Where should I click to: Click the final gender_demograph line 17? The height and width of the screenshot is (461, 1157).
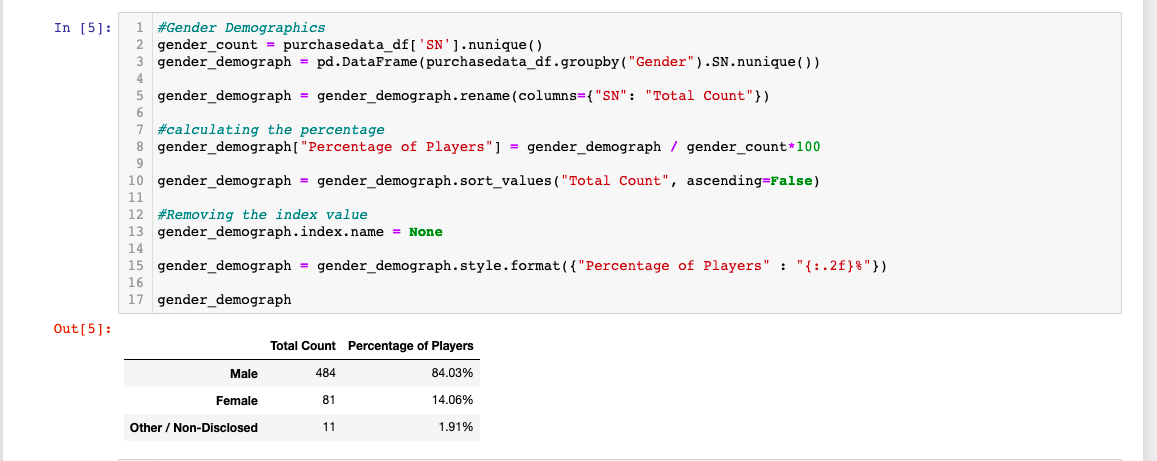coord(224,299)
